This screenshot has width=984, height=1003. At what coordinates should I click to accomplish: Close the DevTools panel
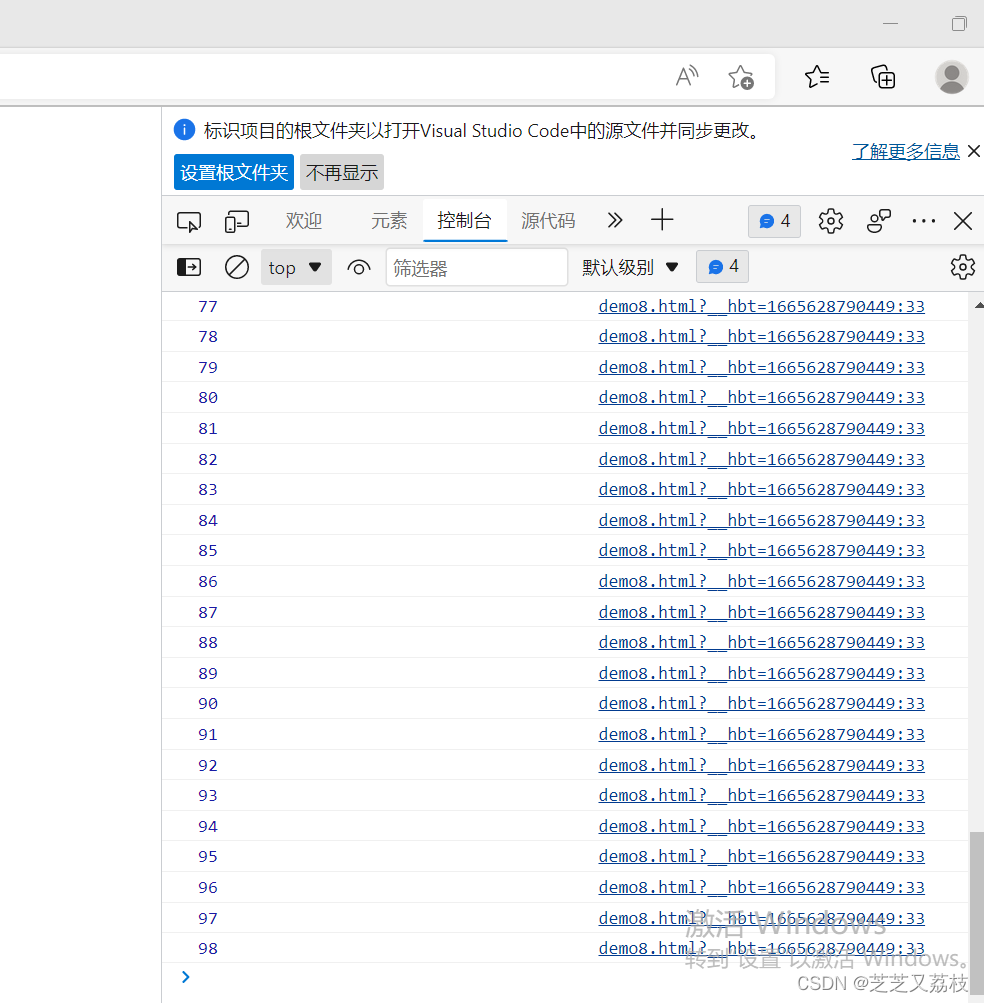[x=962, y=221]
